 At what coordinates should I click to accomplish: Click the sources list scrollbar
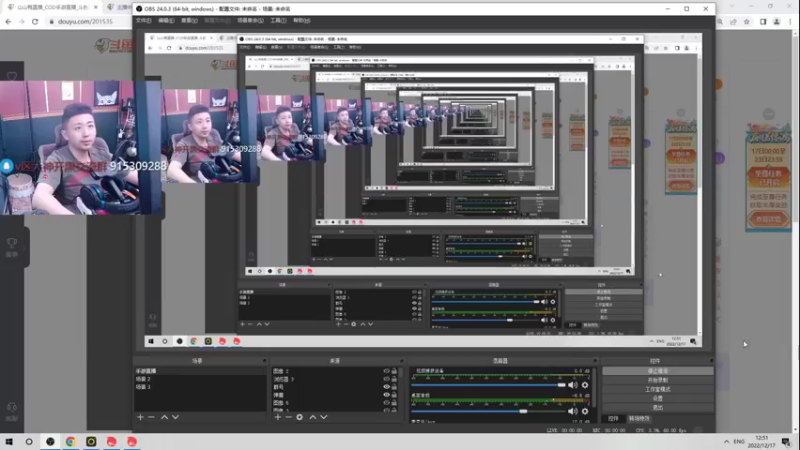click(401, 389)
